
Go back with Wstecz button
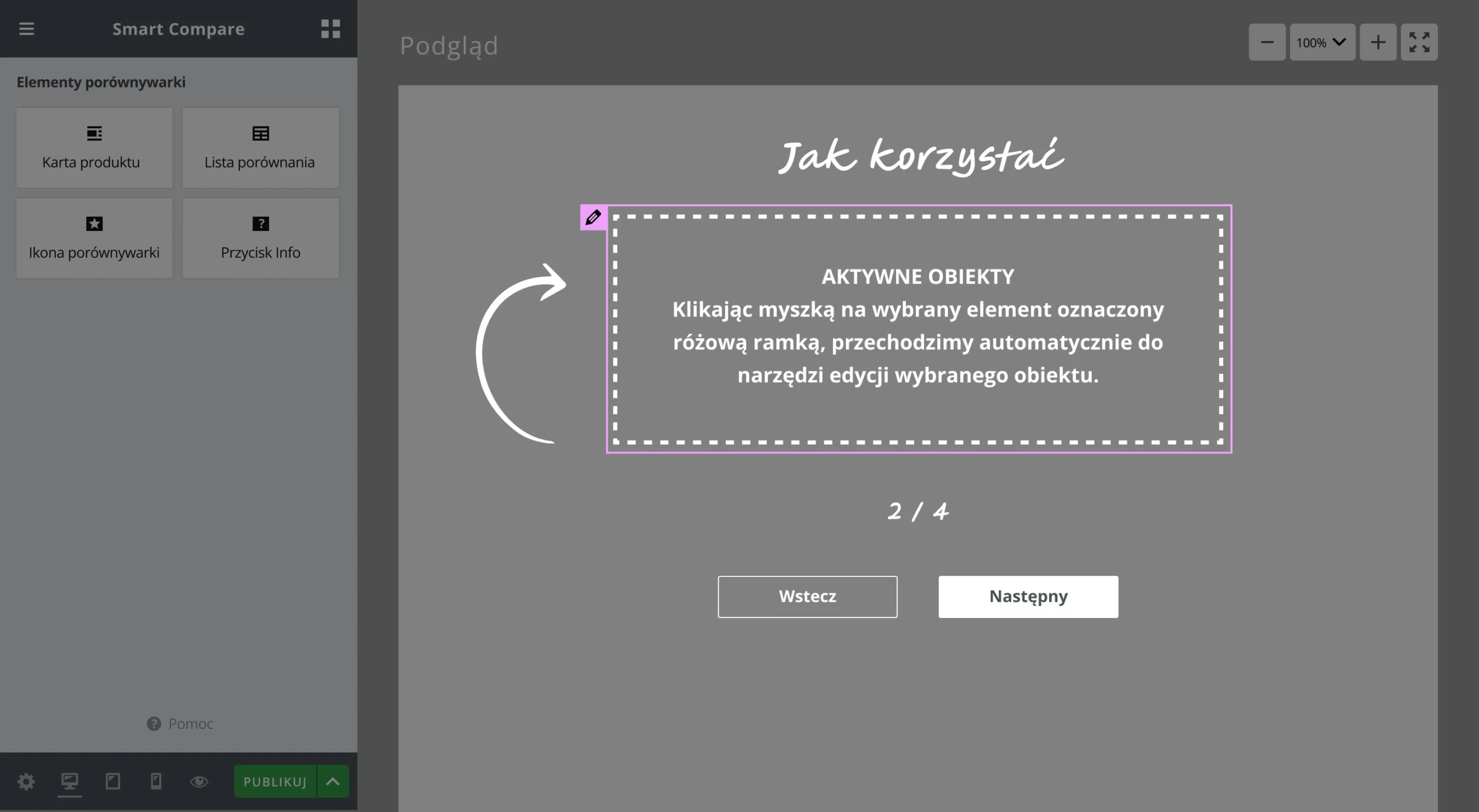pyautogui.click(x=807, y=597)
